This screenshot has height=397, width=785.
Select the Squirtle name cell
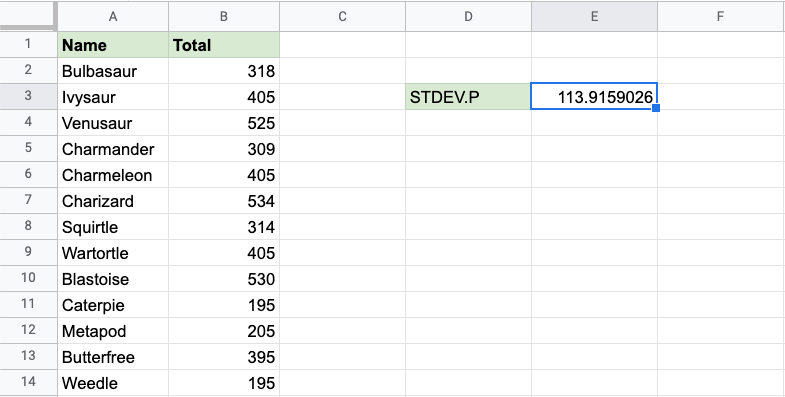[113, 227]
